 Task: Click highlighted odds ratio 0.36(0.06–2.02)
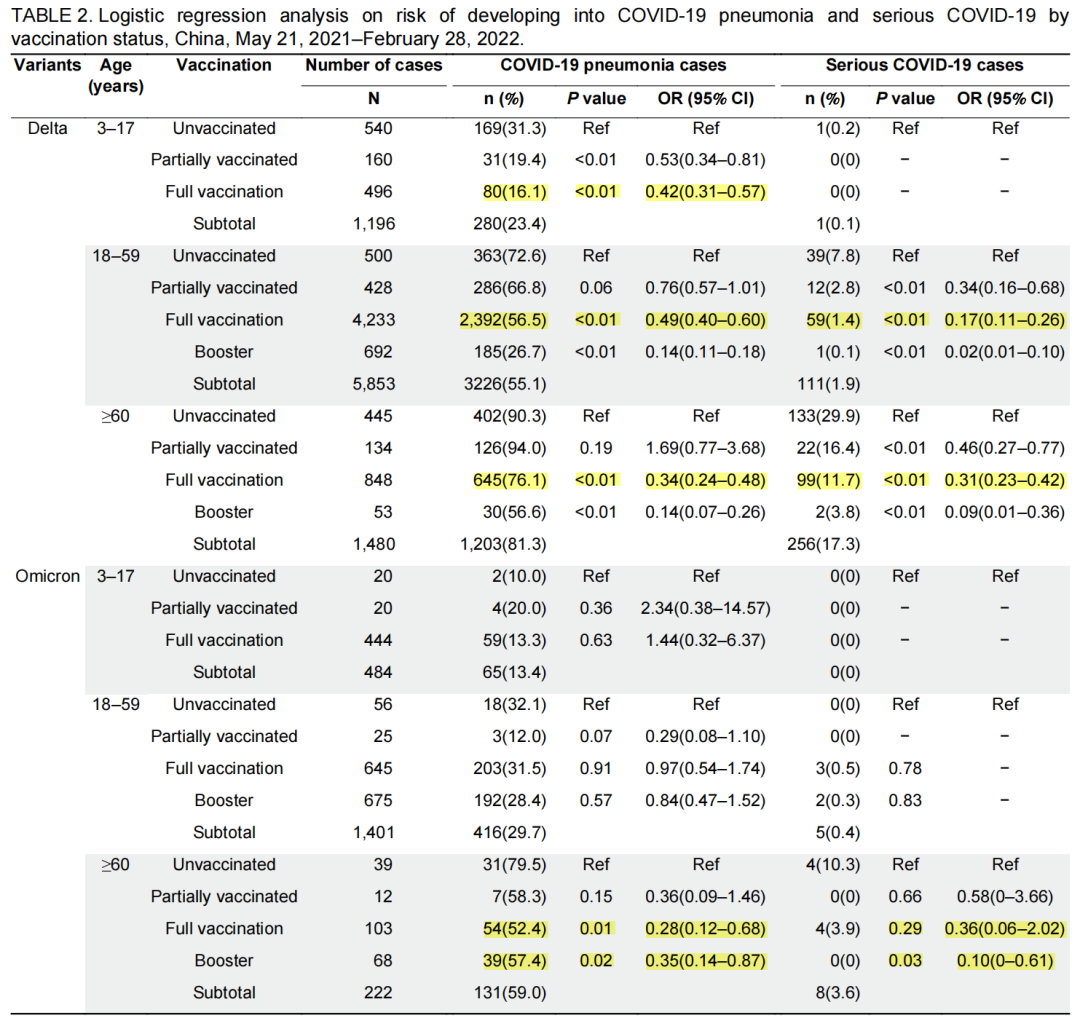pyautogui.click(x=1005, y=929)
